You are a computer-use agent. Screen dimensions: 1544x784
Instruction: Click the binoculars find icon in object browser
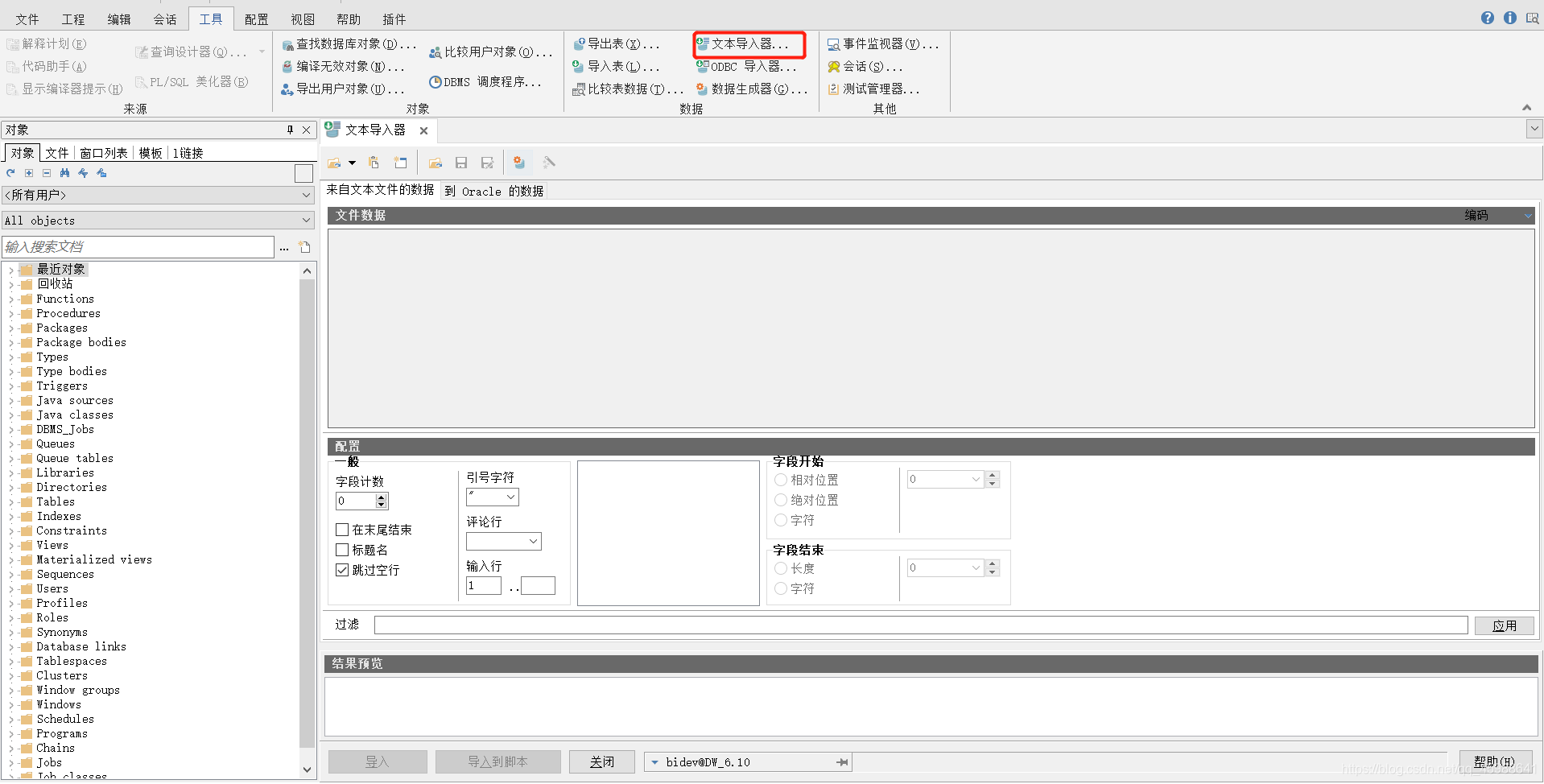(64, 173)
